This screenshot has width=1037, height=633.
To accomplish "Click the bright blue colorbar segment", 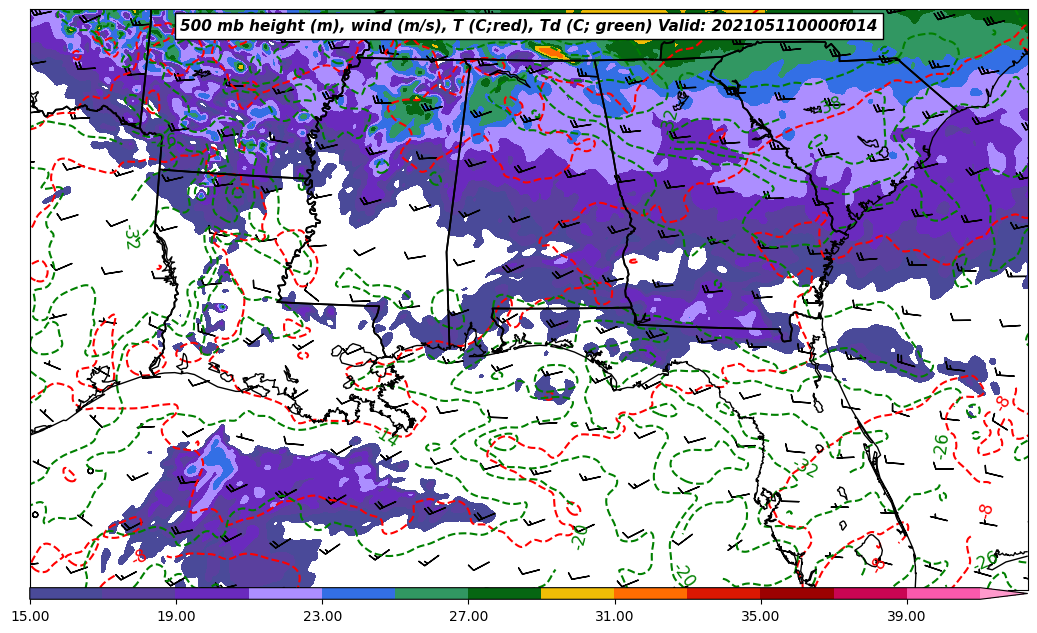I will [358, 593].
